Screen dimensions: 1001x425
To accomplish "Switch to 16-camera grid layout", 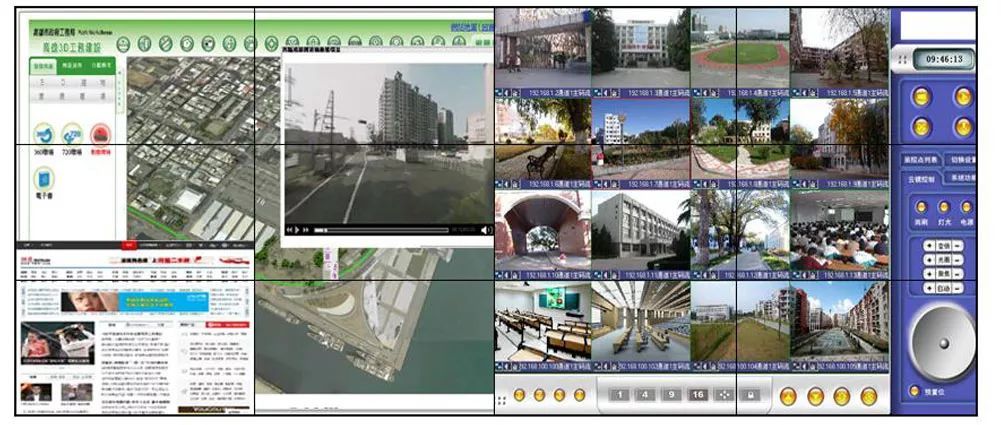I will (699, 394).
